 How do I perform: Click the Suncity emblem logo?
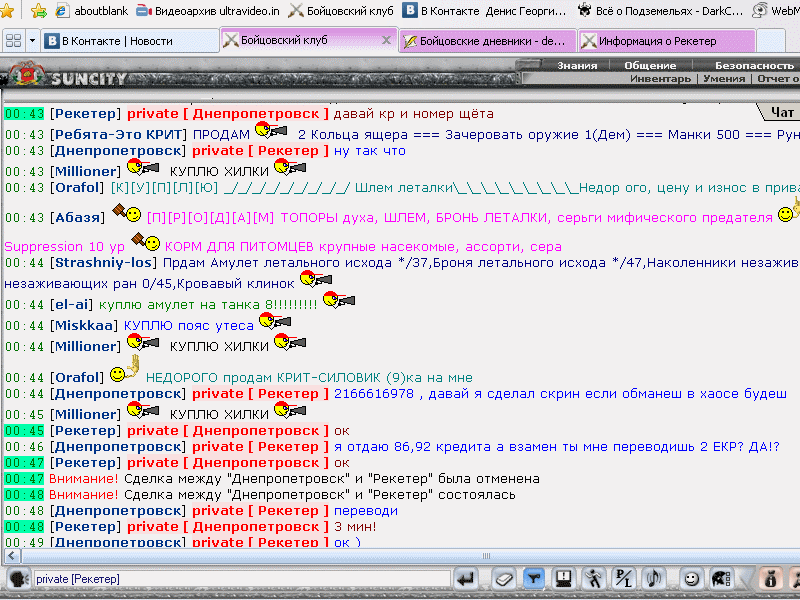27,74
